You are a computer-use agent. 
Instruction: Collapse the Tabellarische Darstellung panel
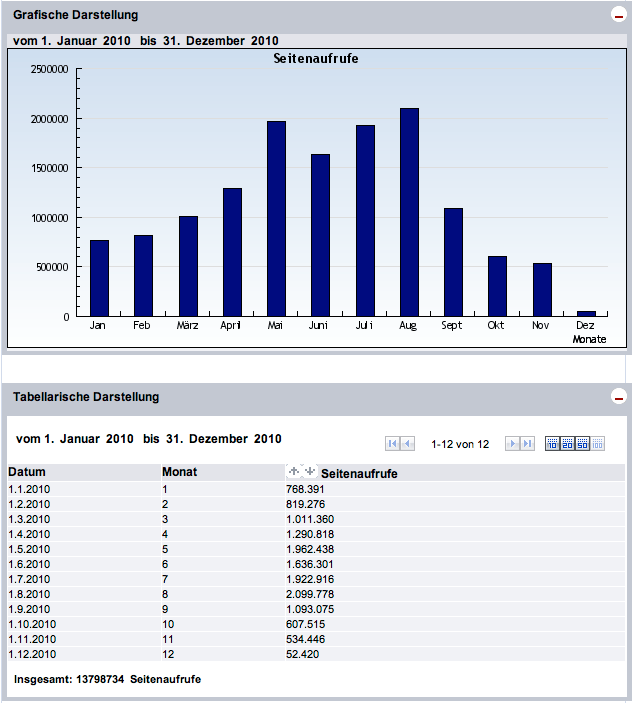click(617, 397)
